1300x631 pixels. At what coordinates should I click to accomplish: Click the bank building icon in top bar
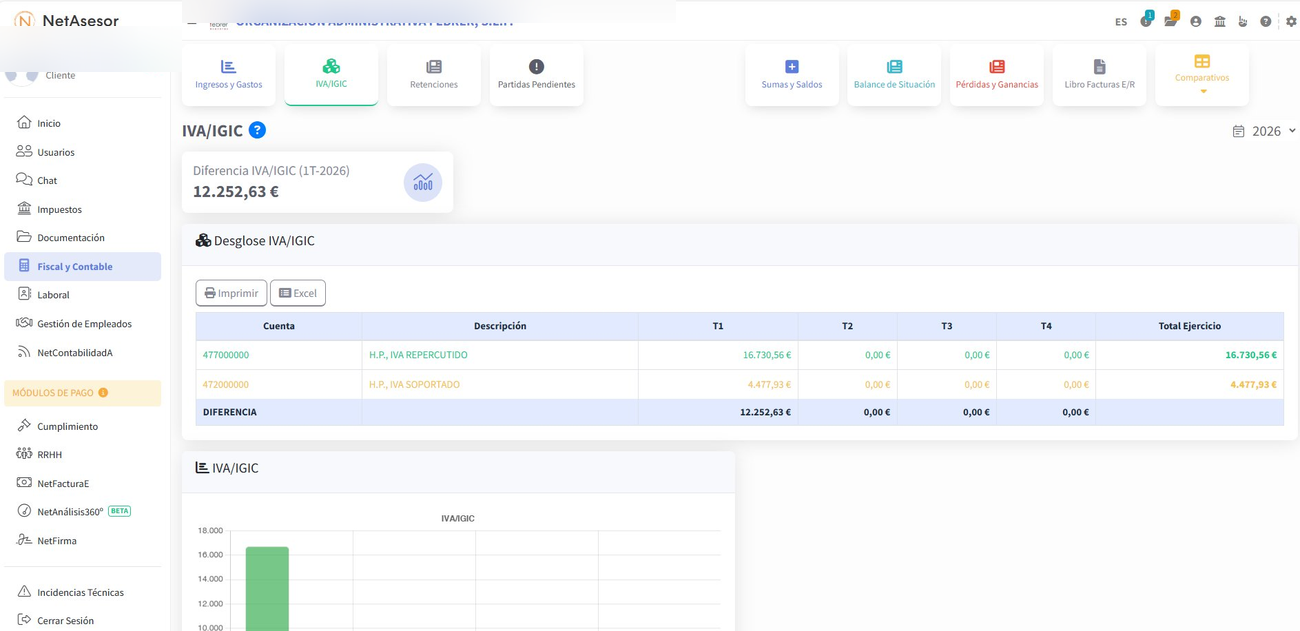coord(1220,21)
